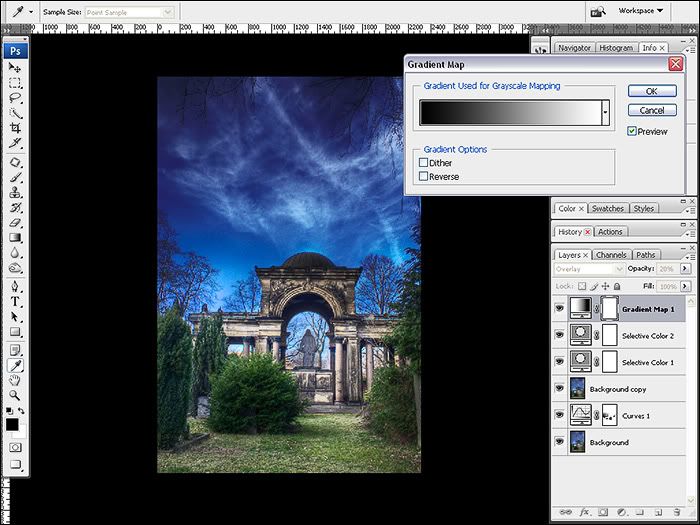Select the History Brush tool

15,208
